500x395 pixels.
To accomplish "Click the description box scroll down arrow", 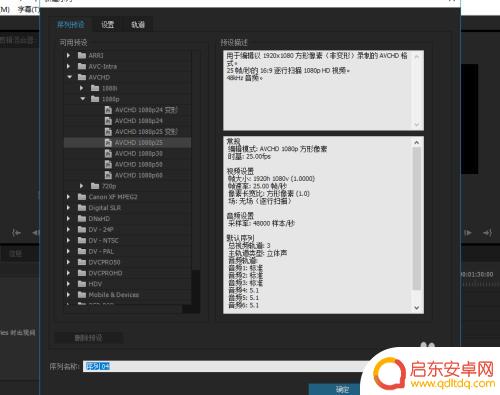I will (x=417, y=124).
